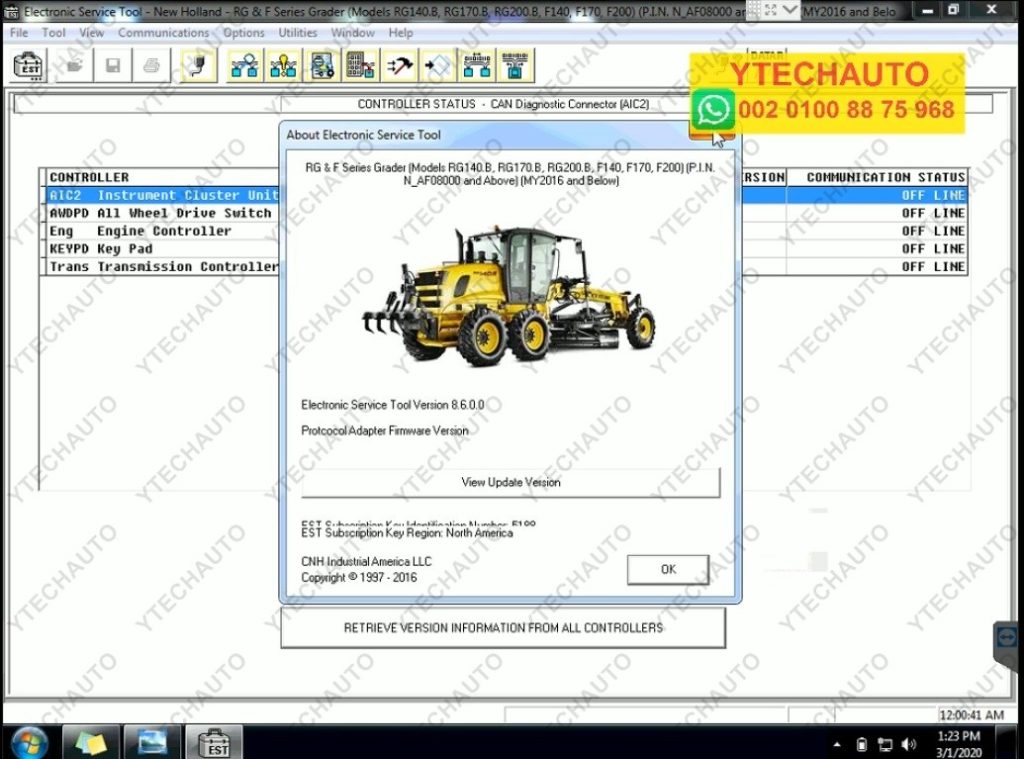1024x759 pixels.
Task: Click Retrieve Version Information From All Controllers
Action: pyautogui.click(x=503, y=628)
